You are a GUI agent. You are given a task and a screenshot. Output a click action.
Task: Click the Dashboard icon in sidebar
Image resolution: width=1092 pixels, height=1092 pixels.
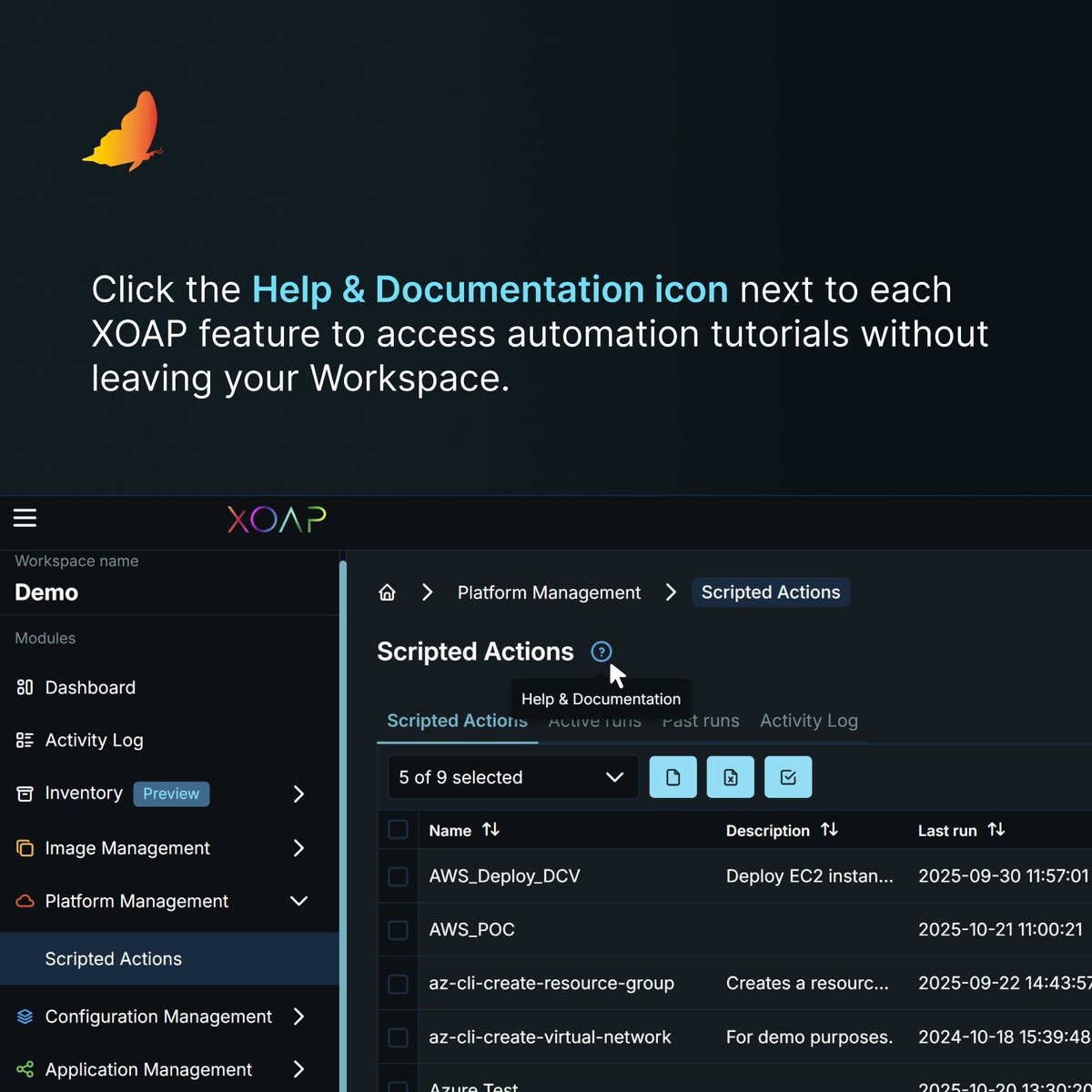(x=25, y=687)
